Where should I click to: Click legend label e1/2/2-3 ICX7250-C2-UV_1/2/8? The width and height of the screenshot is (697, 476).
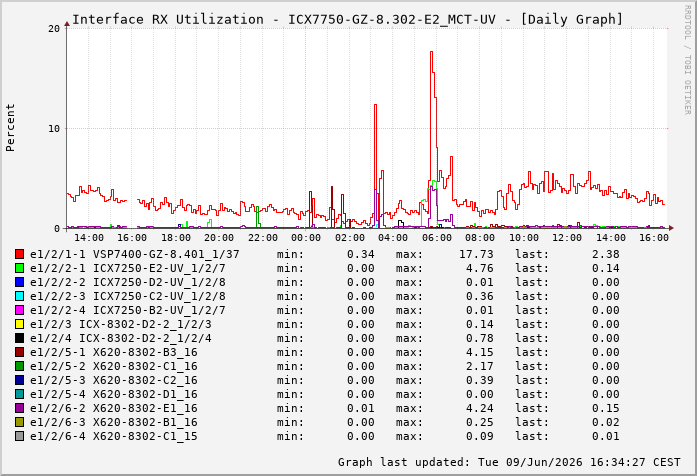point(128,296)
